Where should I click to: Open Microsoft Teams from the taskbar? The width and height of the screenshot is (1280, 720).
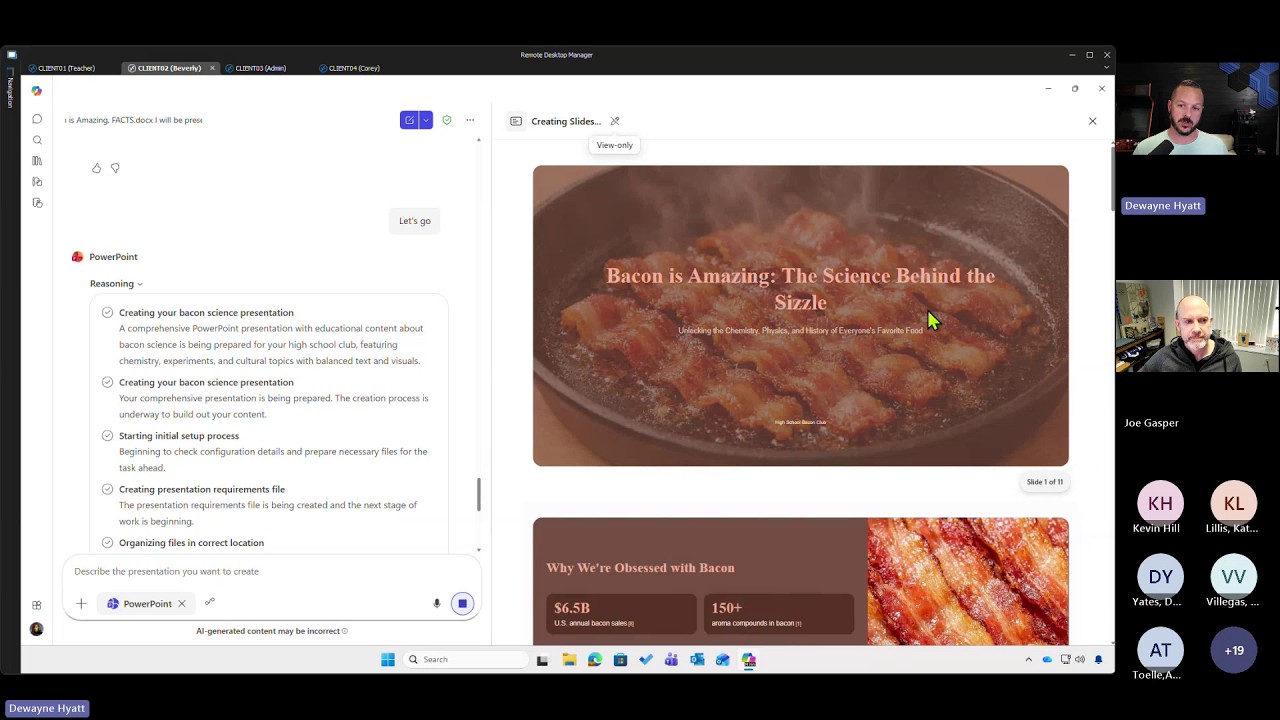[x=671, y=660]
